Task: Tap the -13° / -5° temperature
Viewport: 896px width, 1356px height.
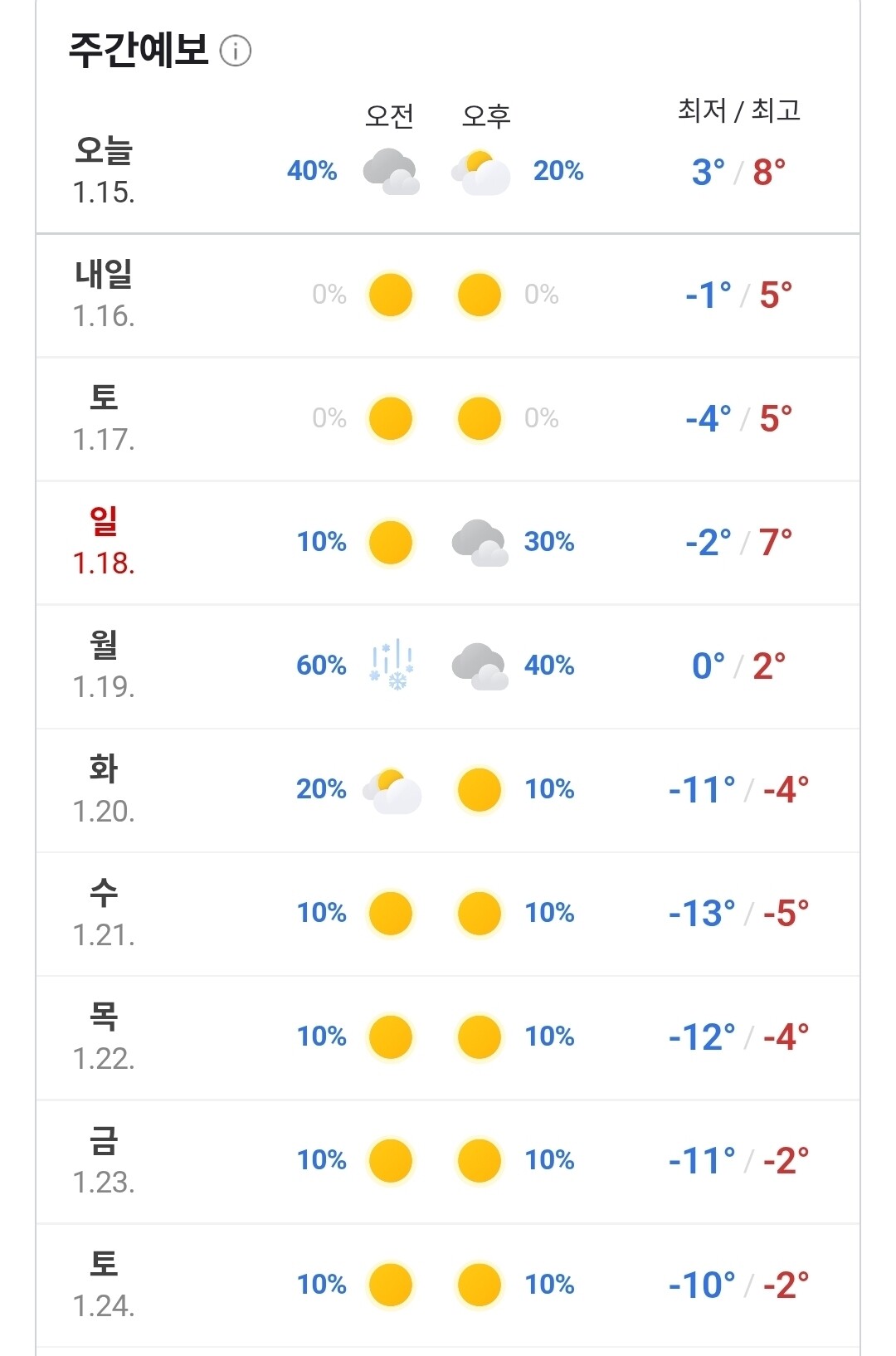Action: click(738, 913)
